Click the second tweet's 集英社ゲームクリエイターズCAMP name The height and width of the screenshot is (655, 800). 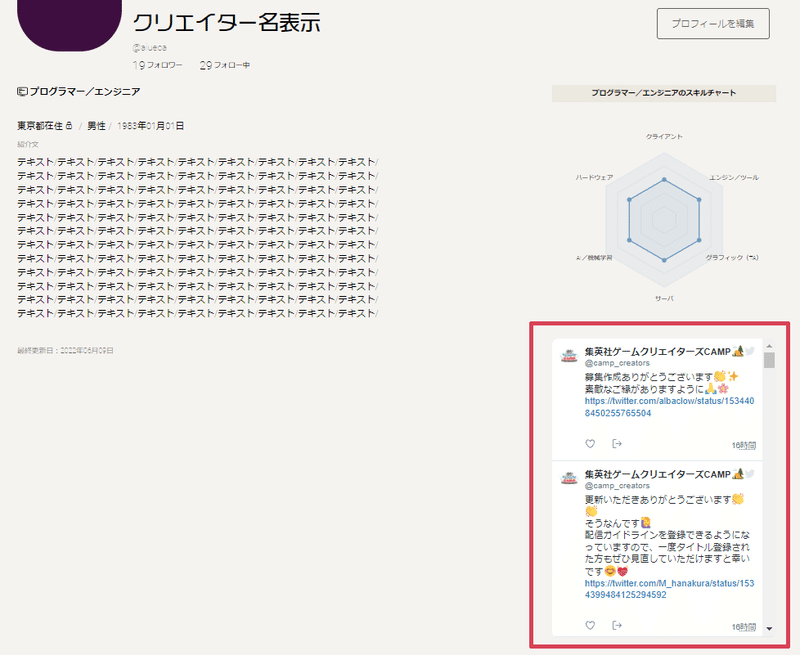(x=658, y=474)
